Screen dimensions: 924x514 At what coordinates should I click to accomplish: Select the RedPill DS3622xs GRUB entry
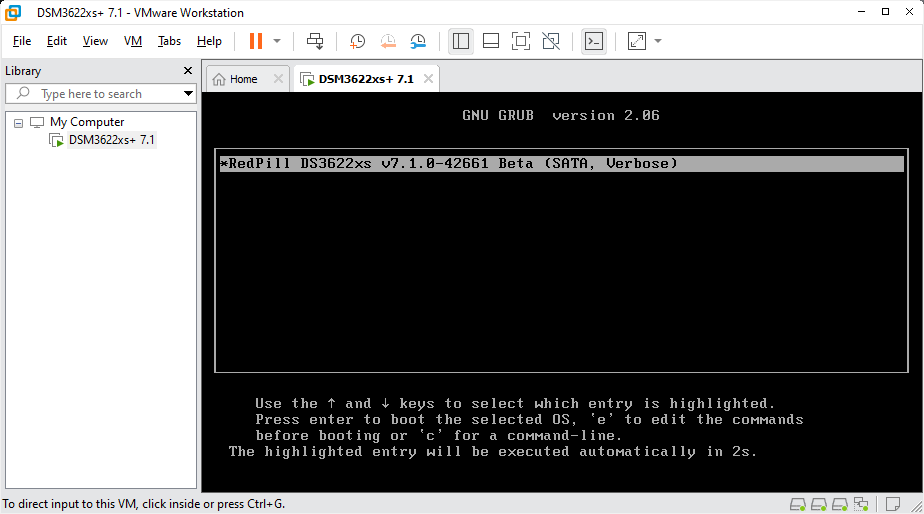pyautogui.click(x=561, y=164)
